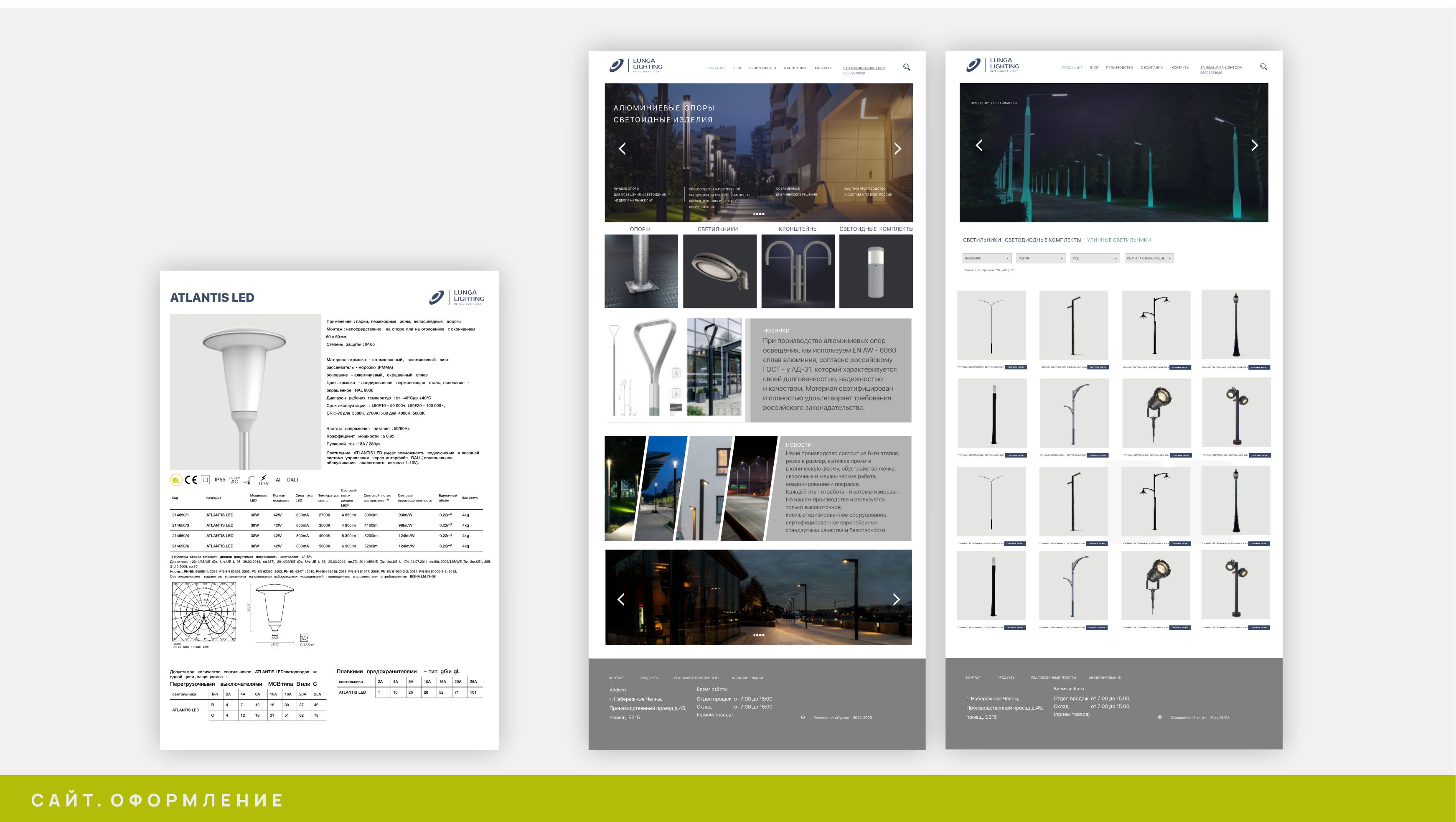Viewport: 1456px width, 822px height.
Task: Click the sales@lunga-light.com link on the home page
Action: pos(864,68)
